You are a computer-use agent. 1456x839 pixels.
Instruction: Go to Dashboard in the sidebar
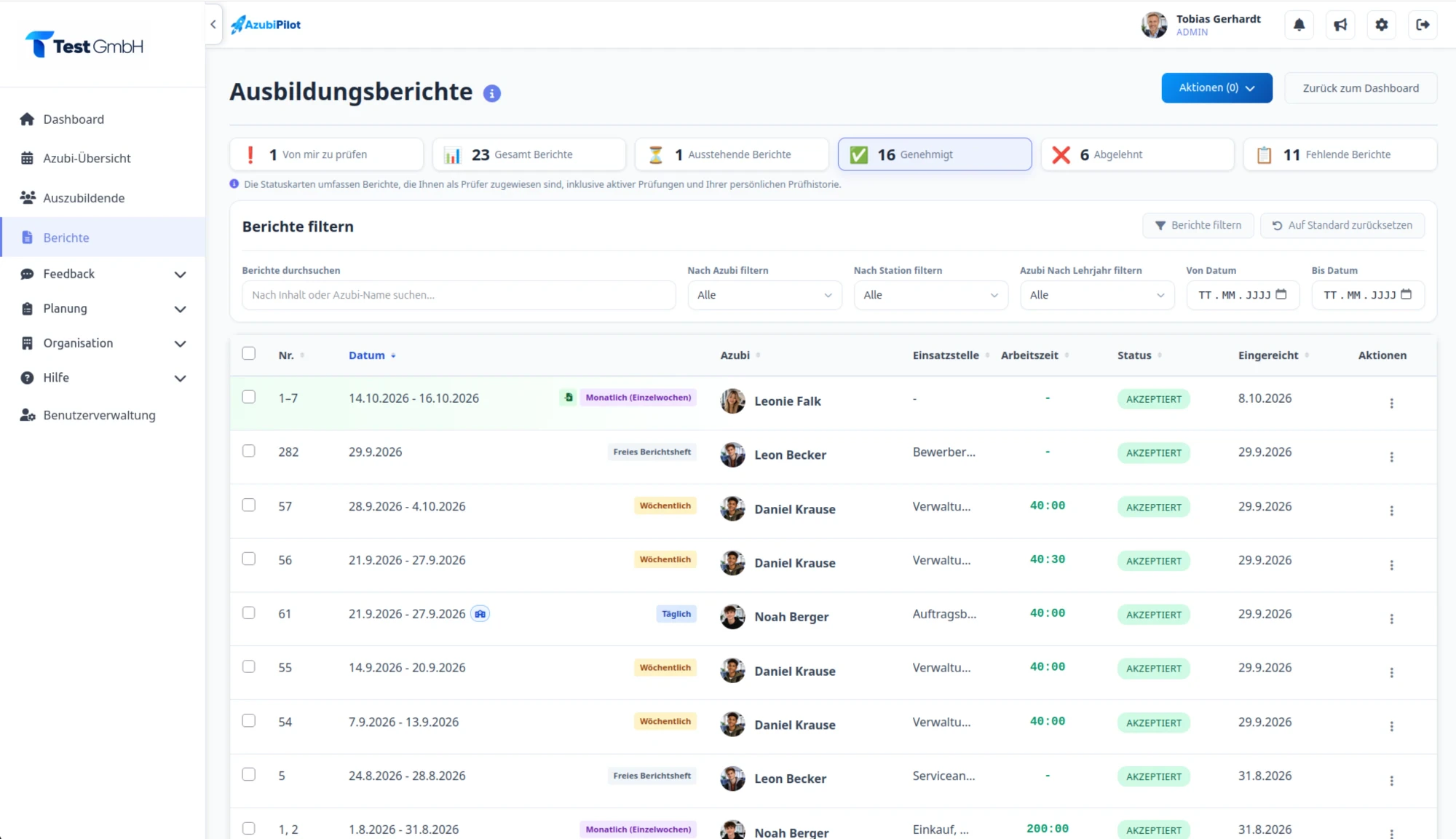pyautogui.click(x=103, y=119)
